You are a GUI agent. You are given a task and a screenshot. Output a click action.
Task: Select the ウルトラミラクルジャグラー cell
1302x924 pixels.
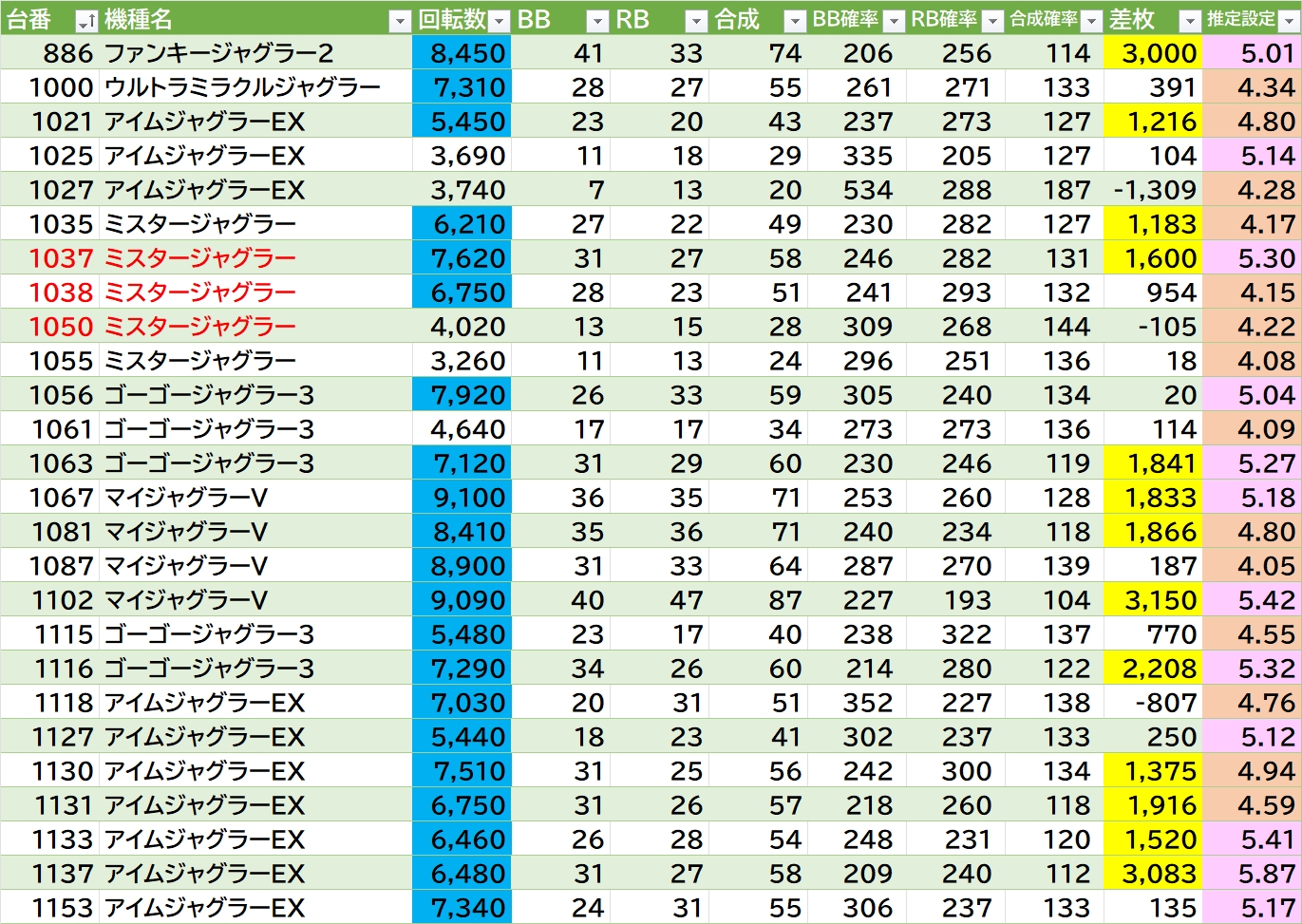point(255,87)
